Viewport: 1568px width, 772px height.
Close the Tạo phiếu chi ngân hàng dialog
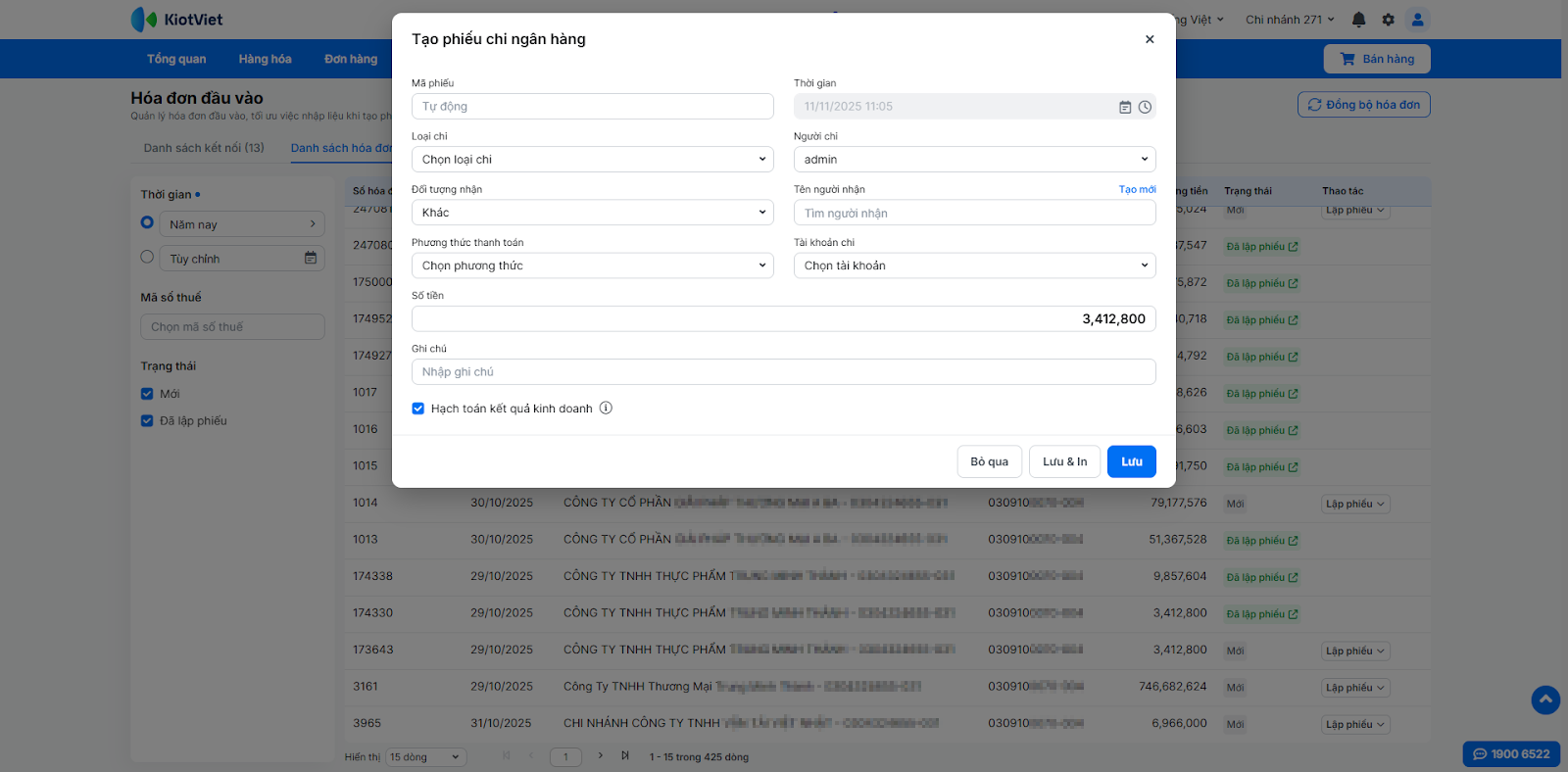1150,39
